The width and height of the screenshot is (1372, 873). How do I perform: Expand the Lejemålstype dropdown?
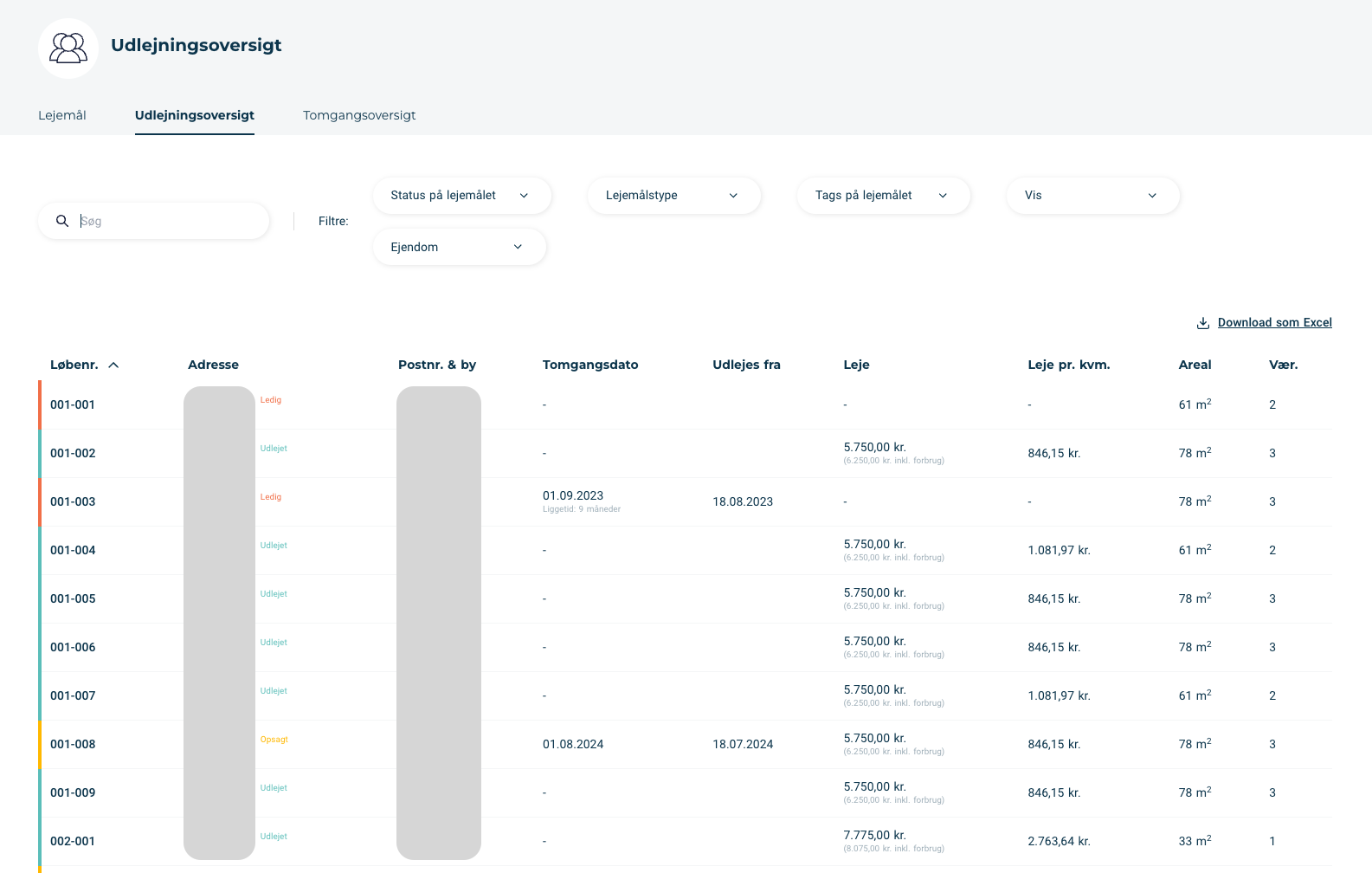(674, 196)
